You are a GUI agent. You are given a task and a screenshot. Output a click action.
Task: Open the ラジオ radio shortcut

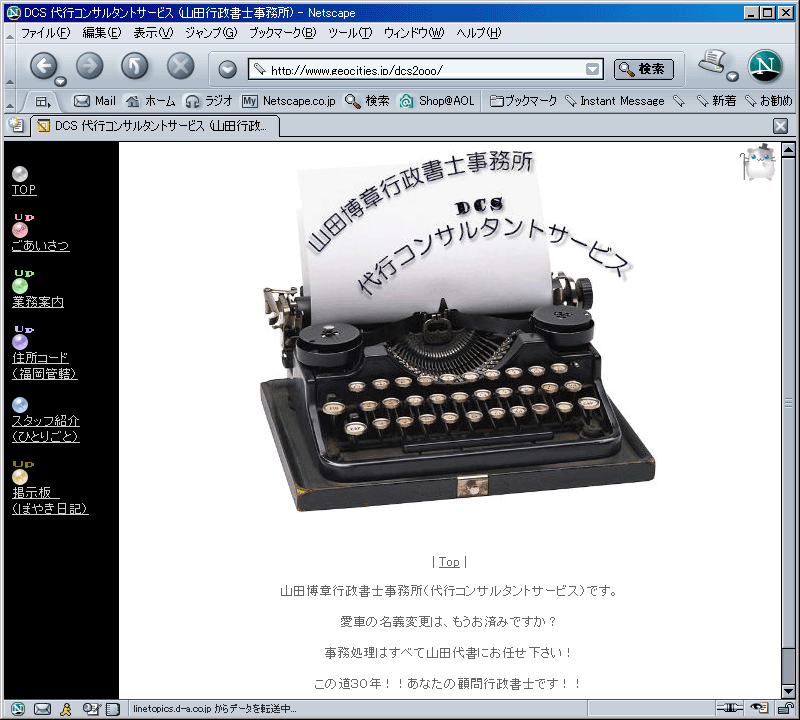pos(209,101)
